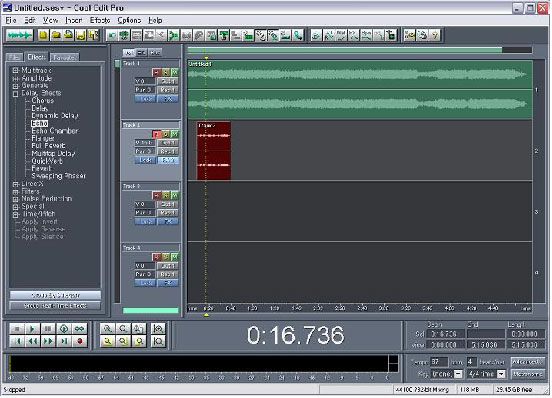
Task: Open the Options menu
Action: tap(130, 20)
